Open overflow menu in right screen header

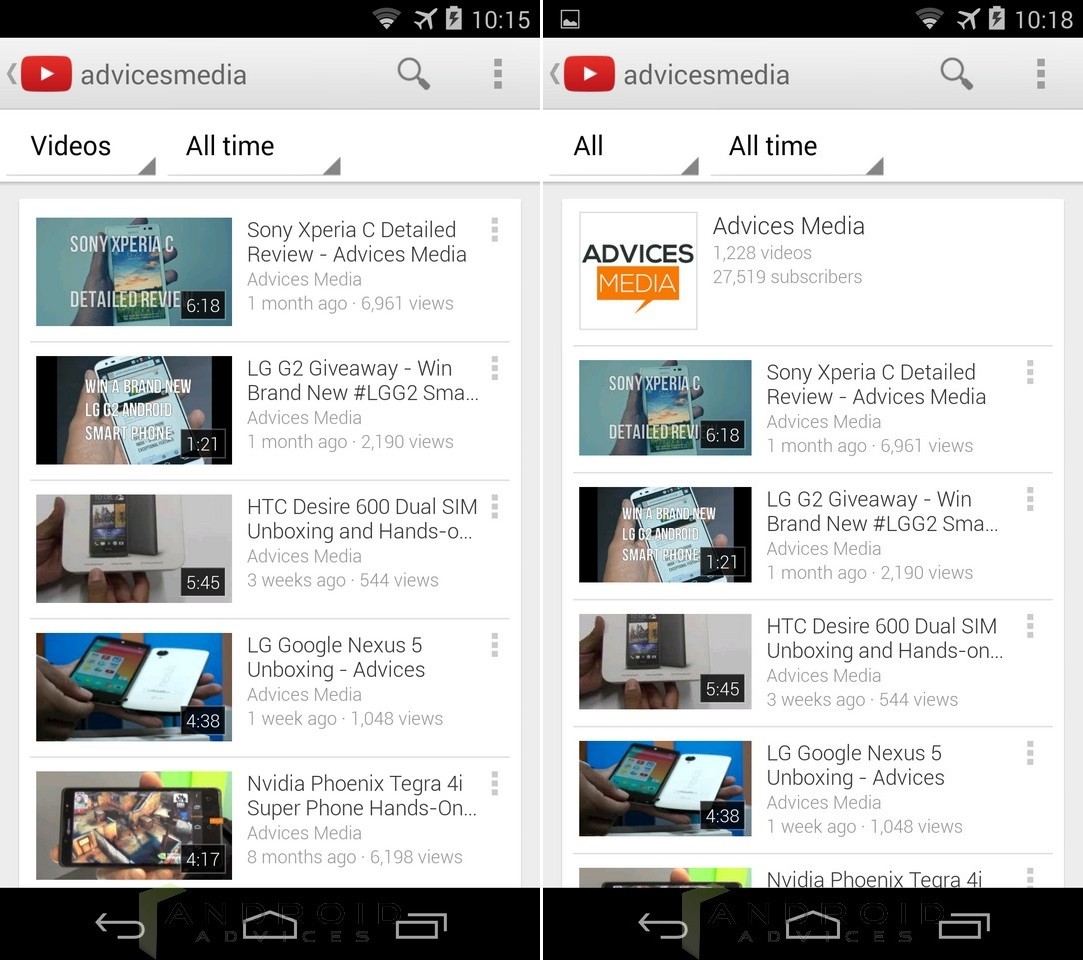[1040, 74]
